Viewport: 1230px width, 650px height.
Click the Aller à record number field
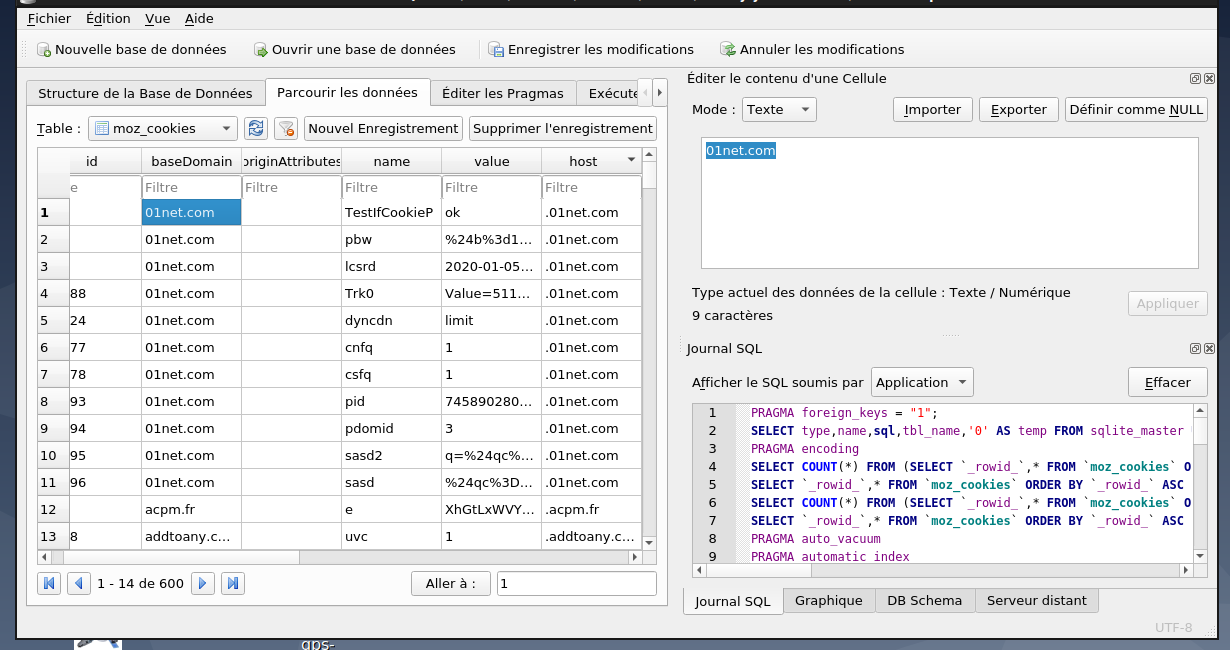pyautogui.click(x=576, y=583)
